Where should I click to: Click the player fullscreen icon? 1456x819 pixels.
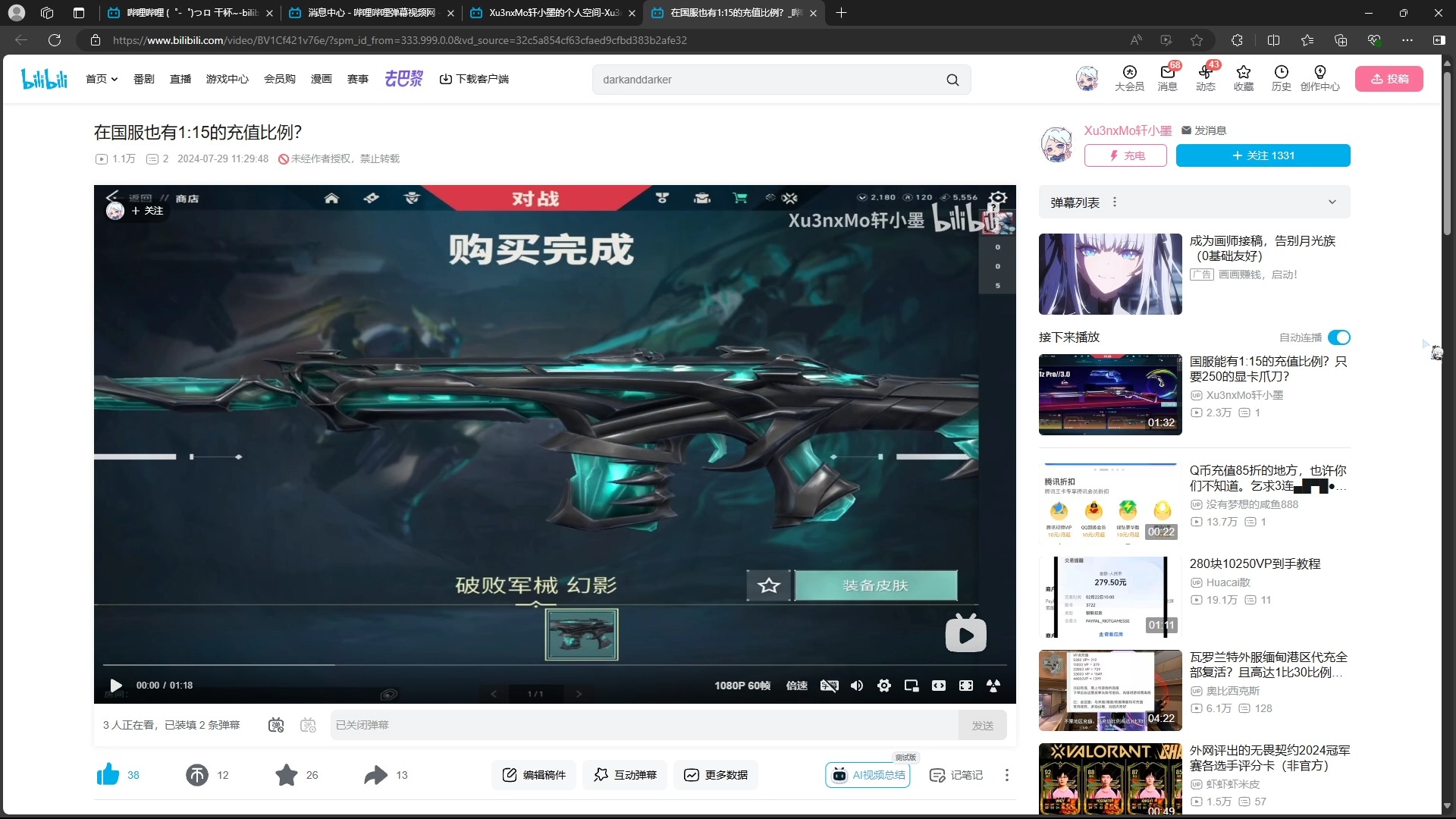(x=993, y=686)
